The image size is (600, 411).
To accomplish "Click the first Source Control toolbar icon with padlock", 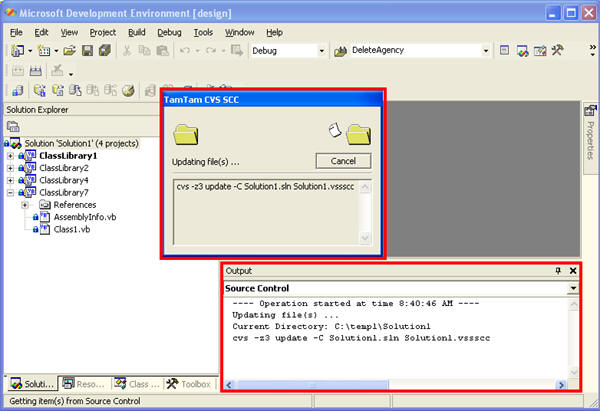I will point(17,91).
